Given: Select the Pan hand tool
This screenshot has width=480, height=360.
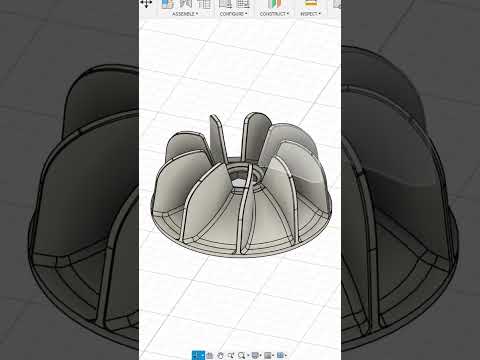Looking at the screenshot, I should [x=220, y=356].
